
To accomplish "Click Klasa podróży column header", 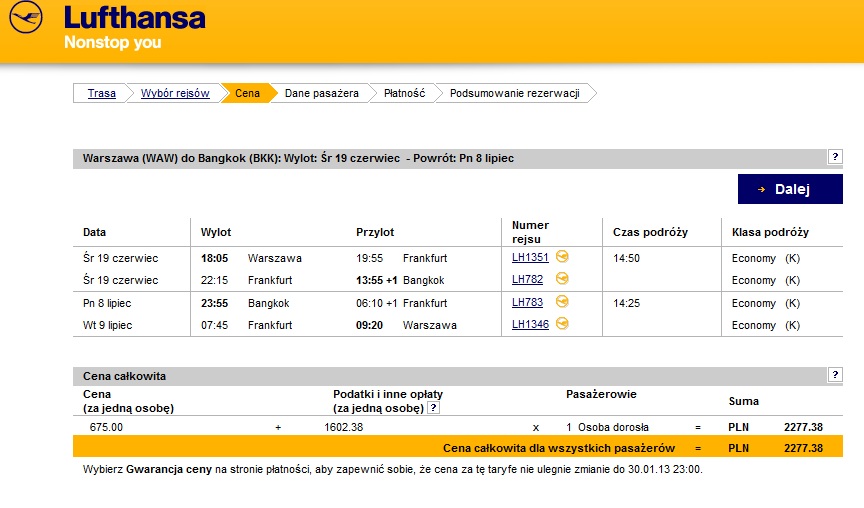I will tap(770, 232).
